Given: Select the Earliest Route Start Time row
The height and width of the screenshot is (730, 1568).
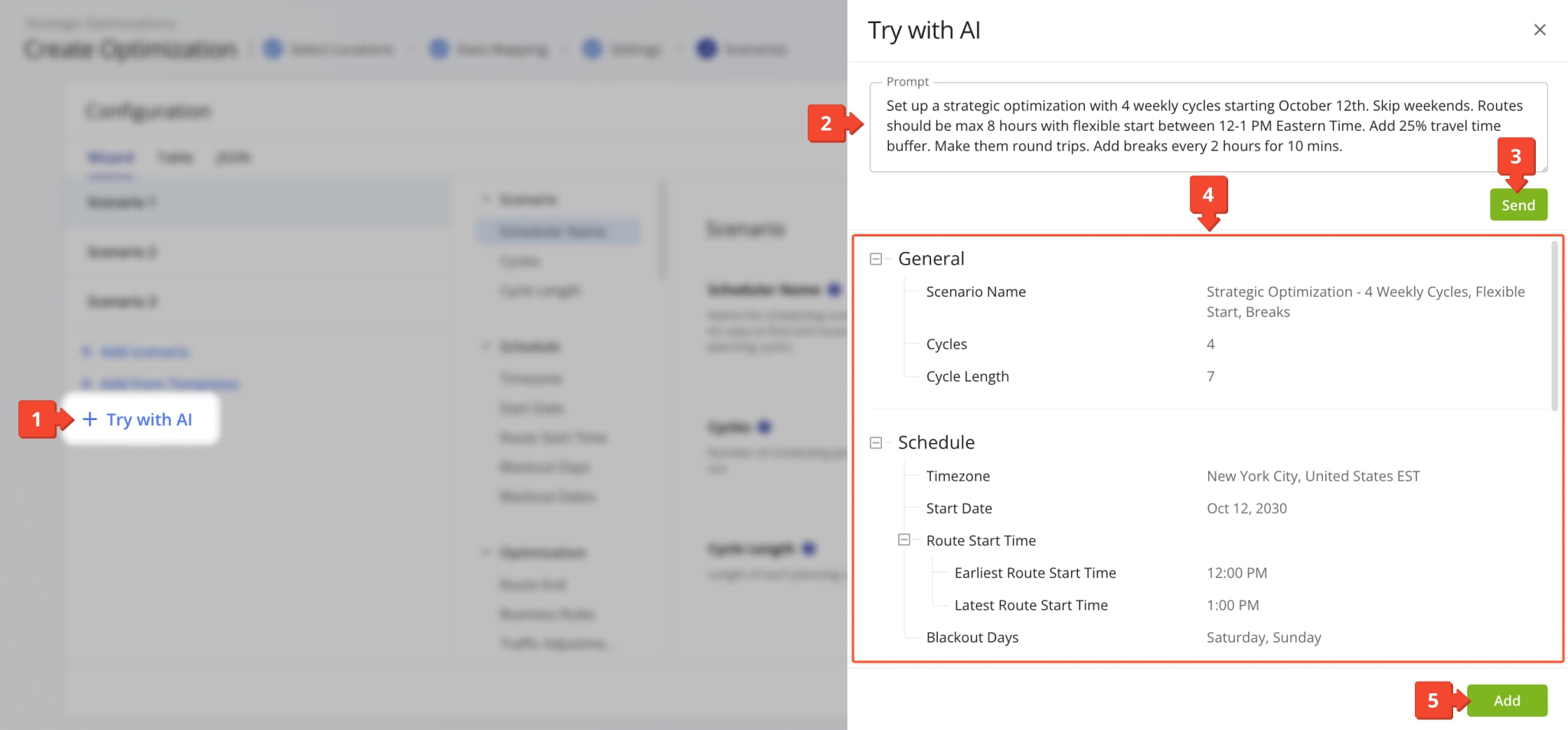Looking at the screenshot, I should pos(1034,573).
